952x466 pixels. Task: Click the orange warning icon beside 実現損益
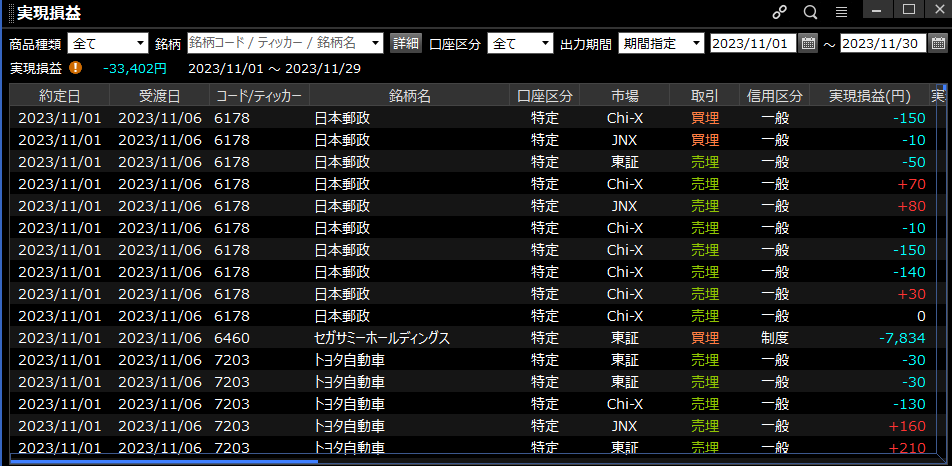[x=75, y=68]
